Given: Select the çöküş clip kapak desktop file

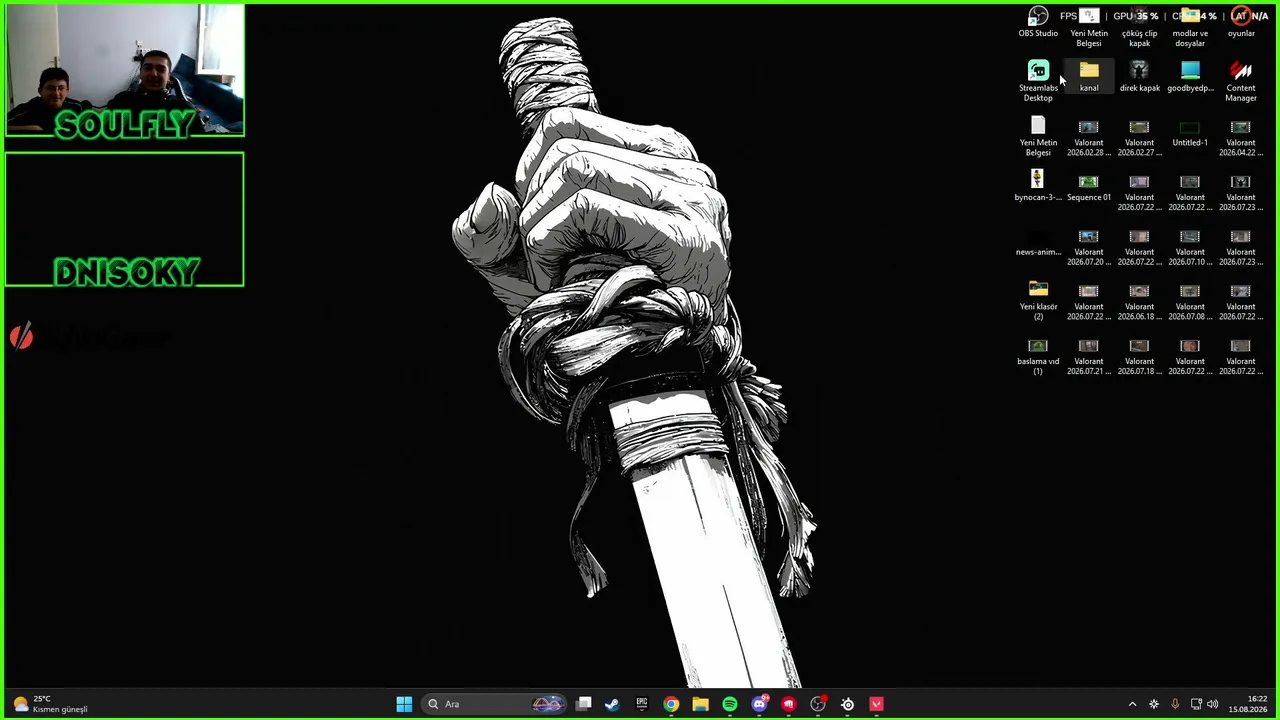Looking at the screenshot, I should (1139, 27).
